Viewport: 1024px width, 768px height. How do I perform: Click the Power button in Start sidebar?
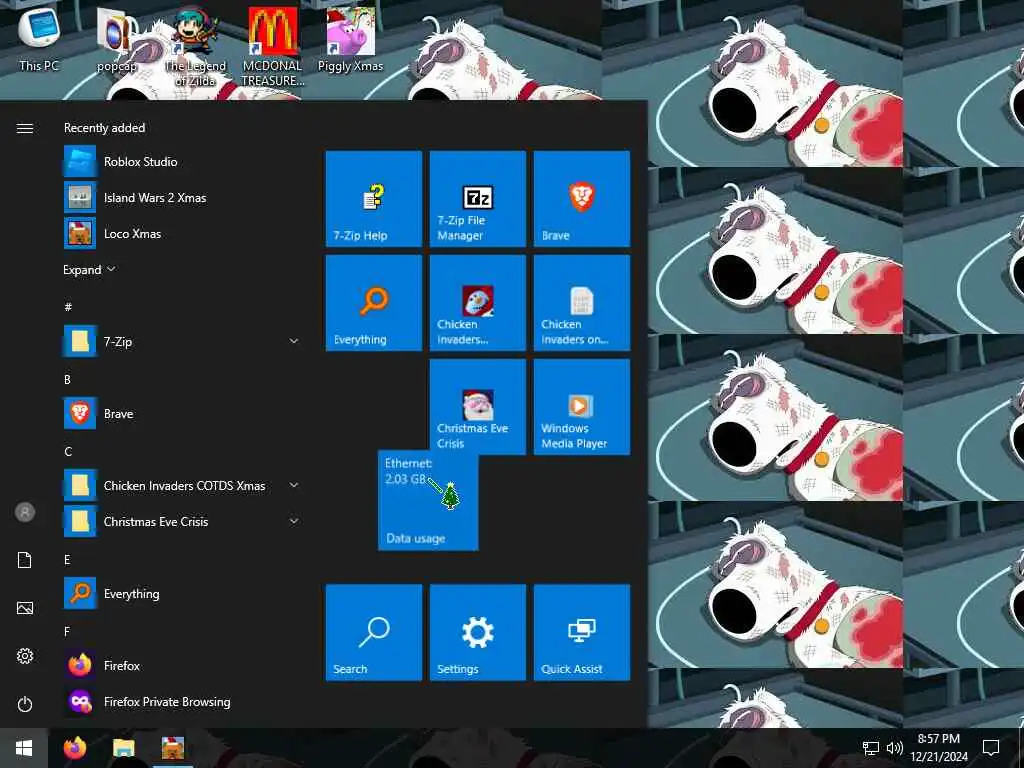(25, 704)
